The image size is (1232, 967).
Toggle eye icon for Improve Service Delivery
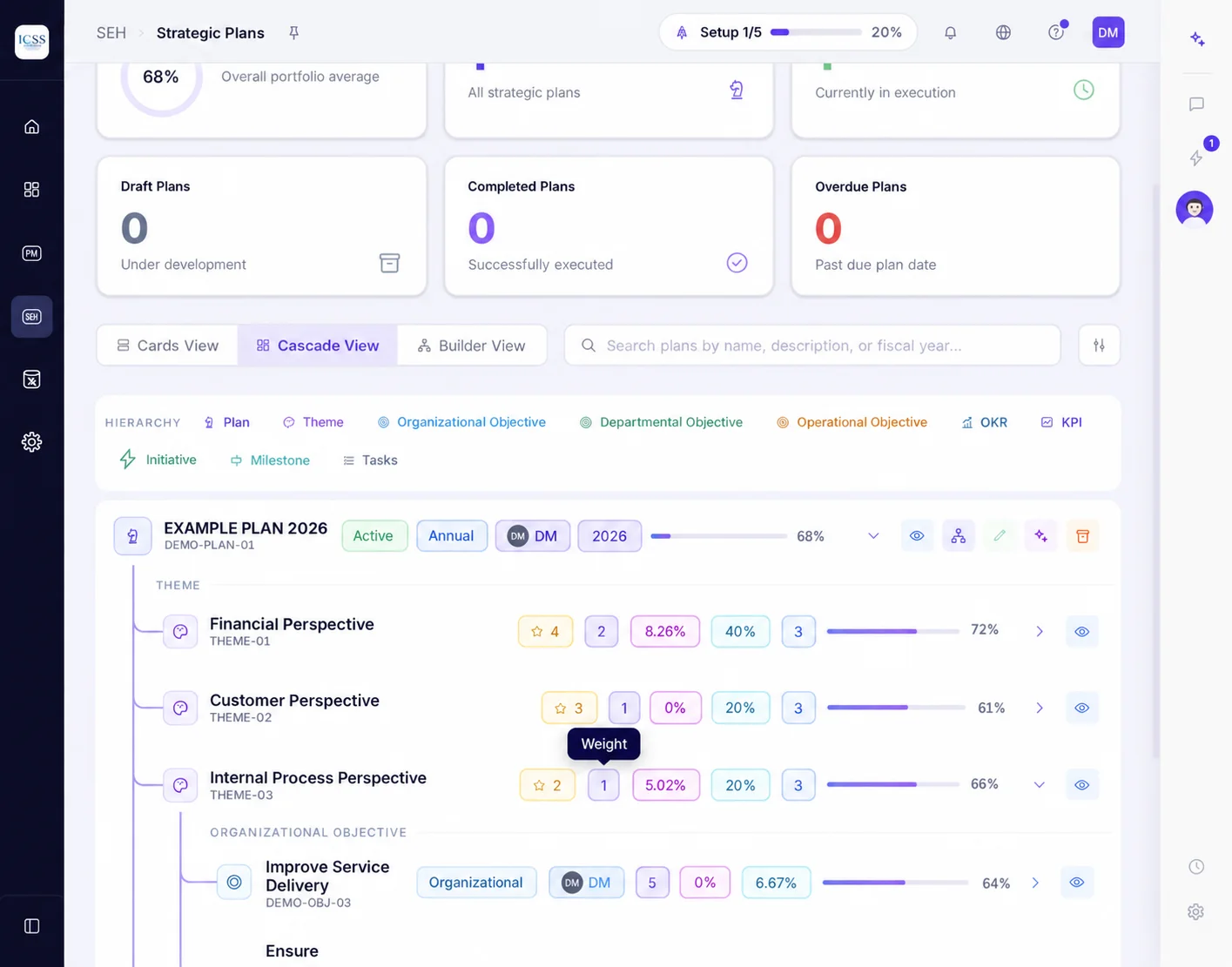coord(1077,883)
